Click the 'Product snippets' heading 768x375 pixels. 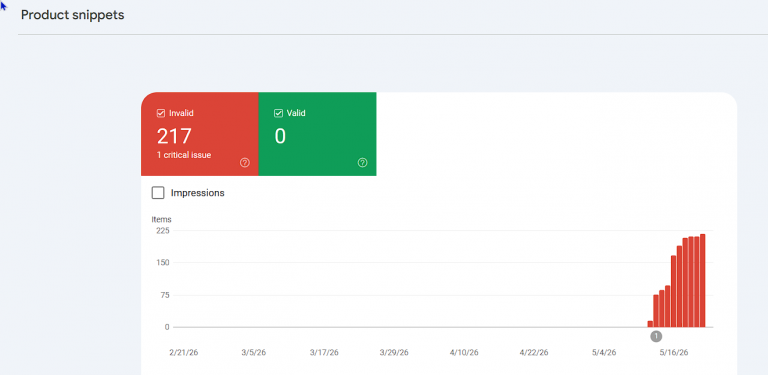pyautogui.click(x=72, y=15)
